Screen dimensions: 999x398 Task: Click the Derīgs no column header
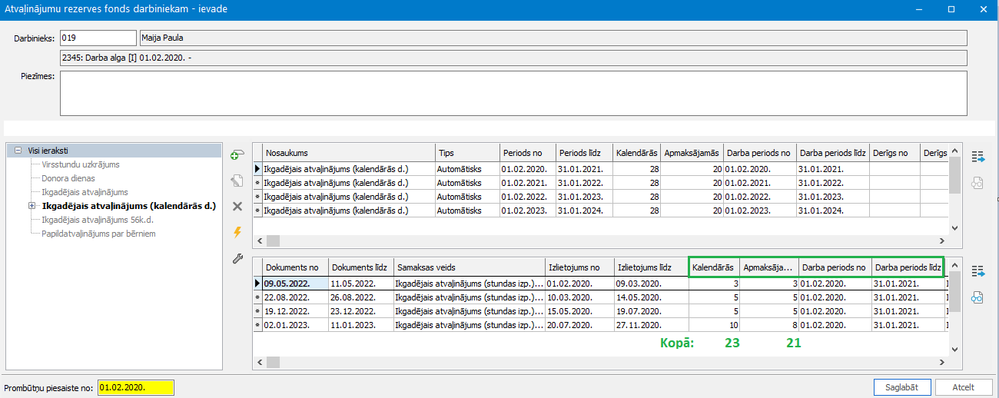(x=895, y=153)
